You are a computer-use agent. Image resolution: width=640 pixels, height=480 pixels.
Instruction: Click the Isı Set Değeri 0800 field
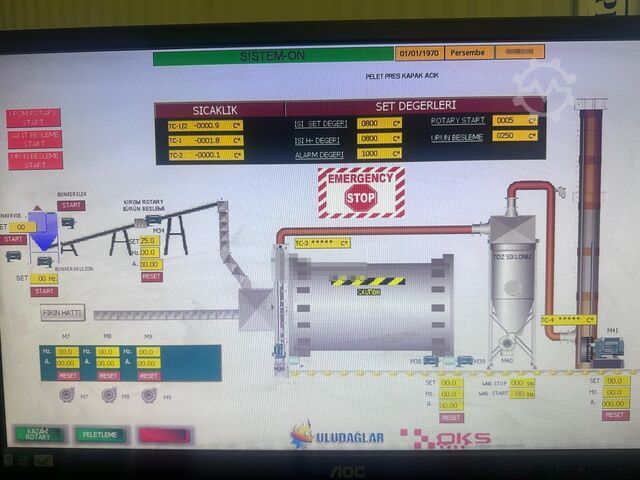click(379, 123)
